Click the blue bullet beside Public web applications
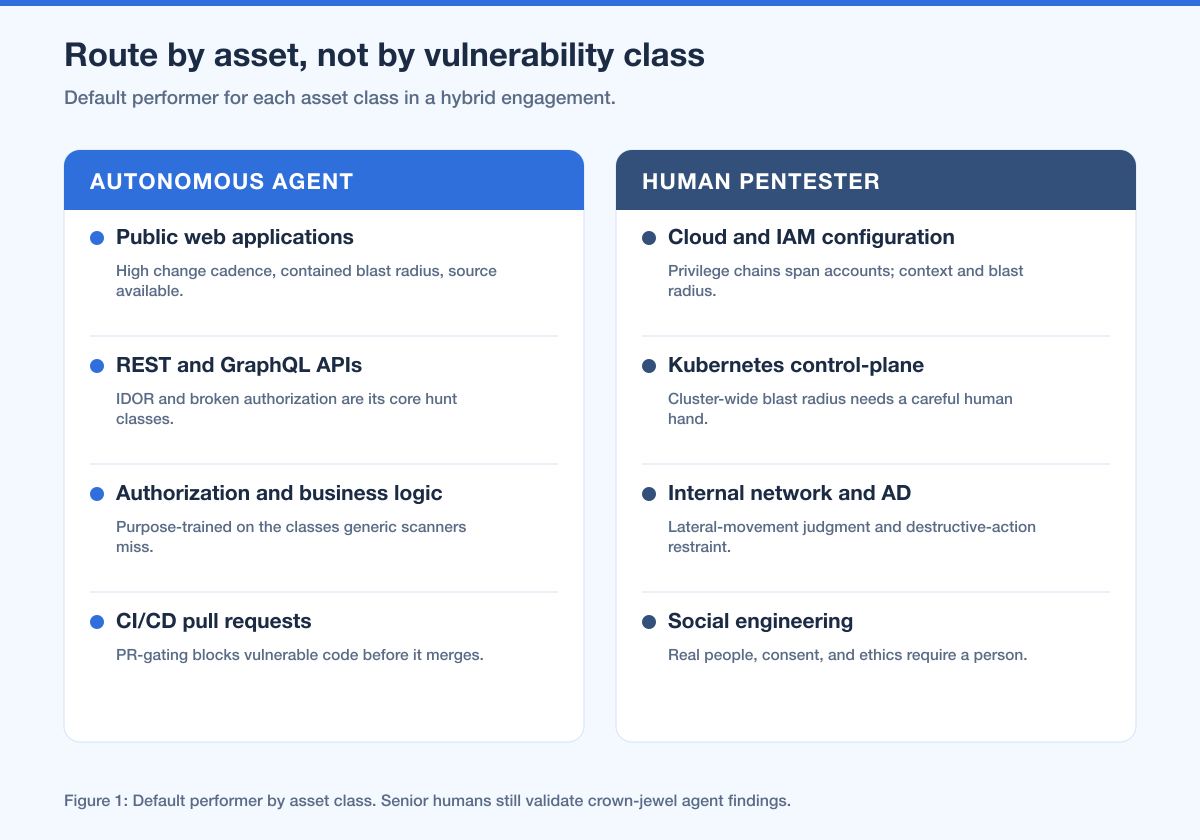This screenshot has height=840, width=1200. [97, 238]
